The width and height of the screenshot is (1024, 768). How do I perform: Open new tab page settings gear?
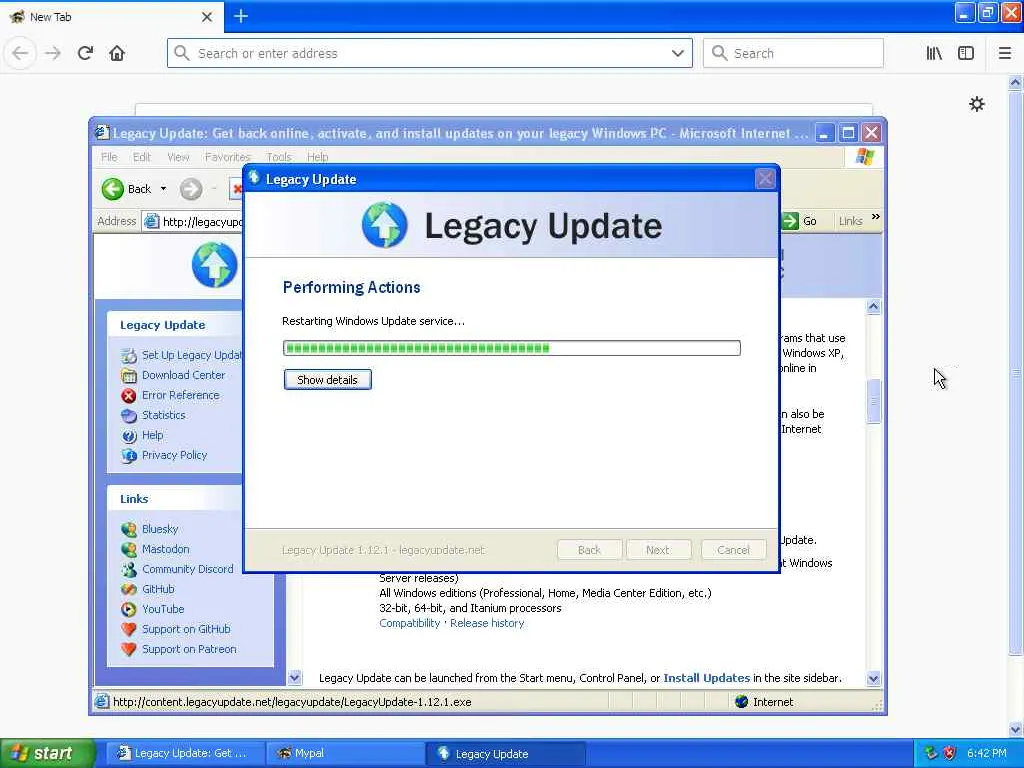pyautogui.click(x=976, y=104)
